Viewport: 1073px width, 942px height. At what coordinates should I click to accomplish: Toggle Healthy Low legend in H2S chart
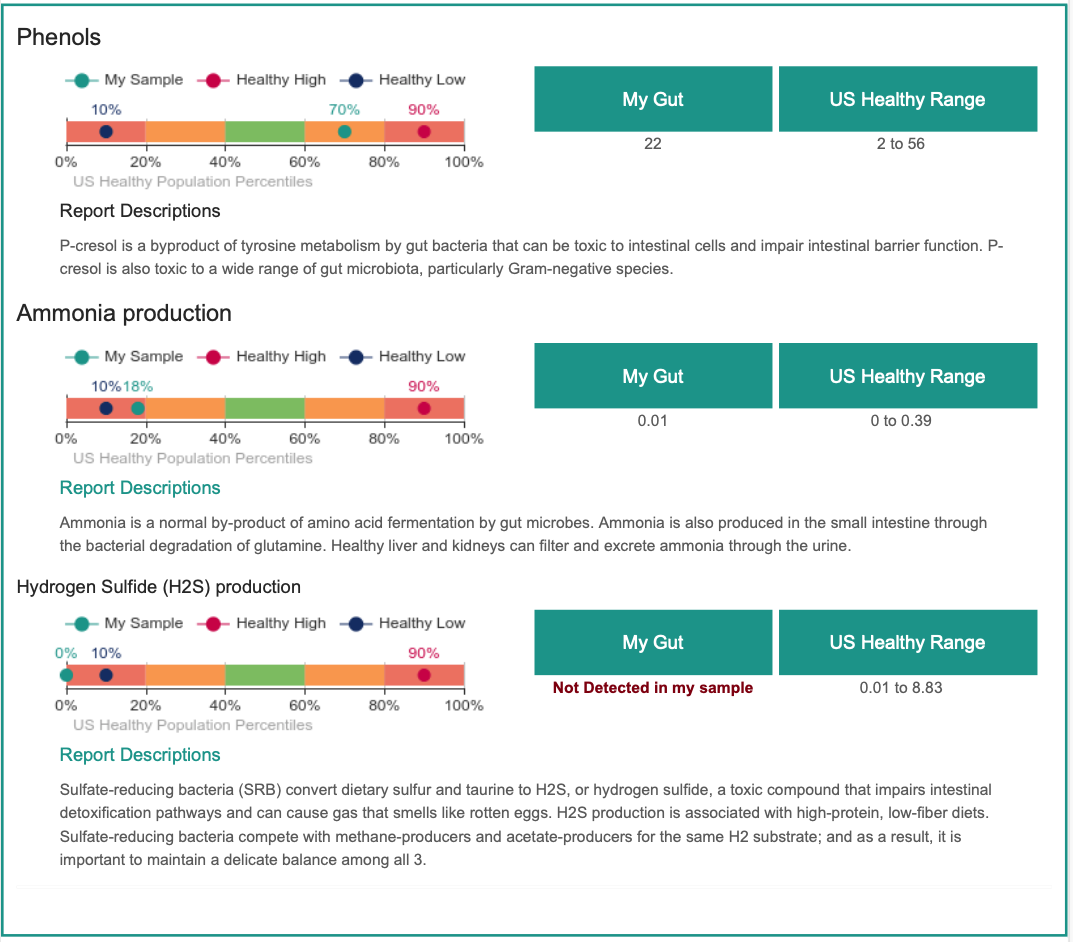coord(403,623)
